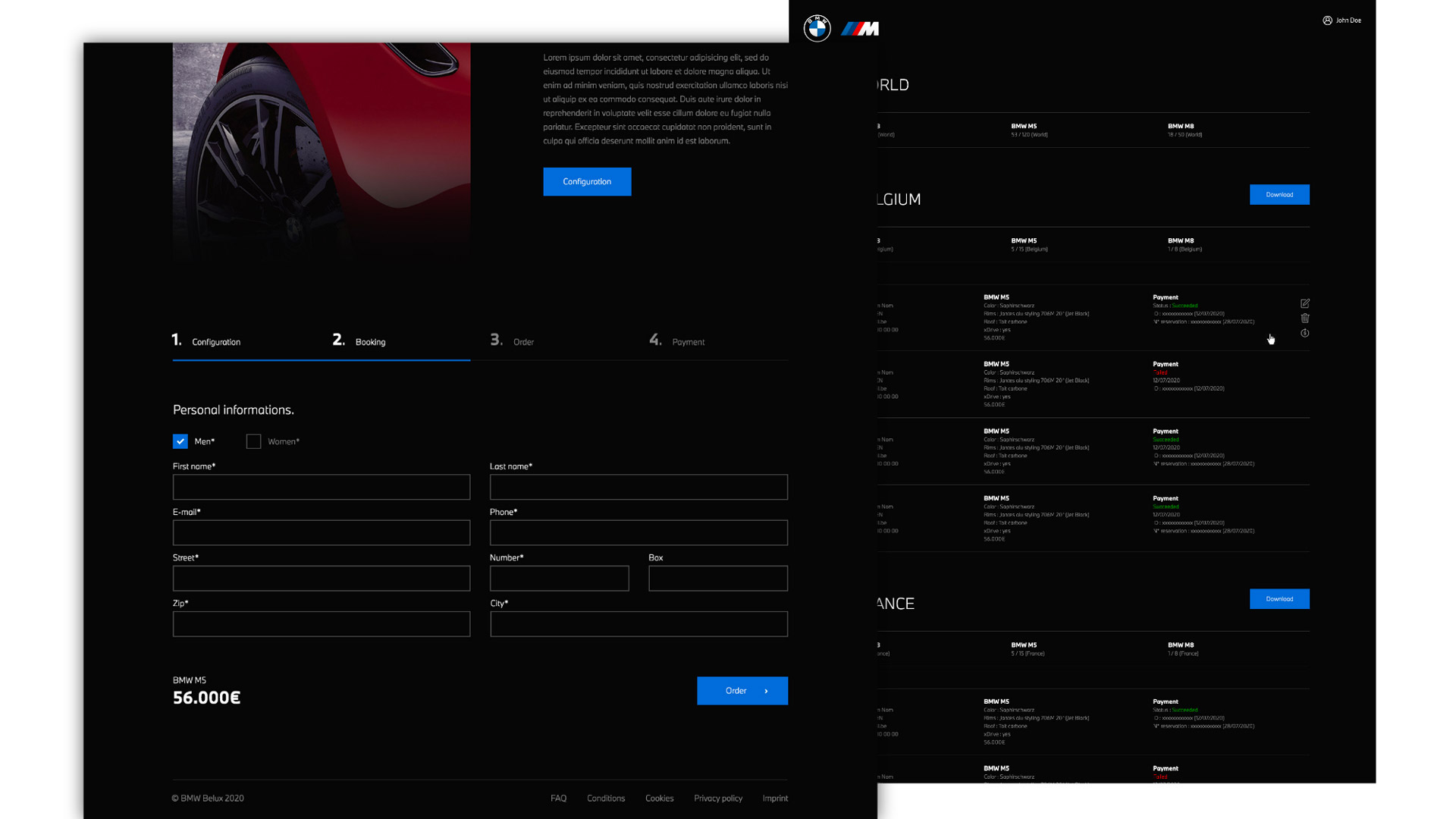The width and height of the screenshot is (1456, 819).
Task: Download the Belgium section report
Action: 1279,195
